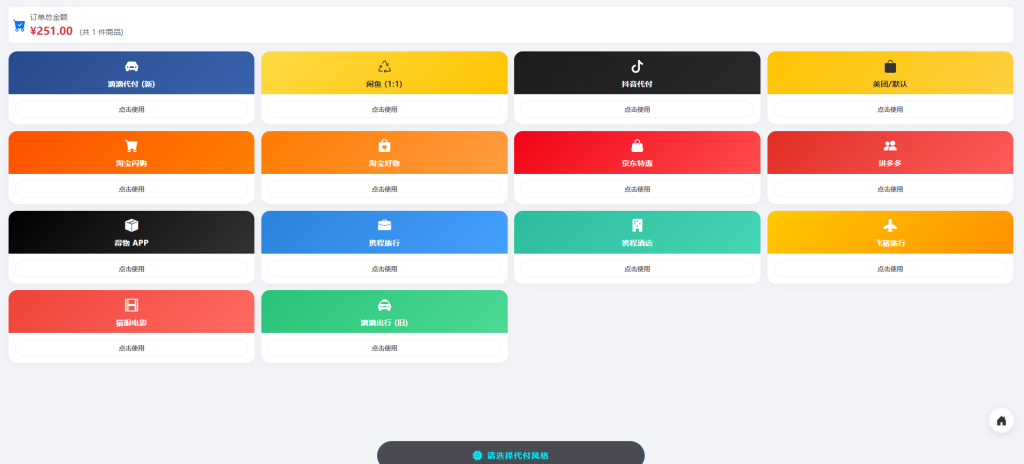Click the people group icon on 拼多多 card
This screenshot has height=464, width=1024.
tap(890, 146)
